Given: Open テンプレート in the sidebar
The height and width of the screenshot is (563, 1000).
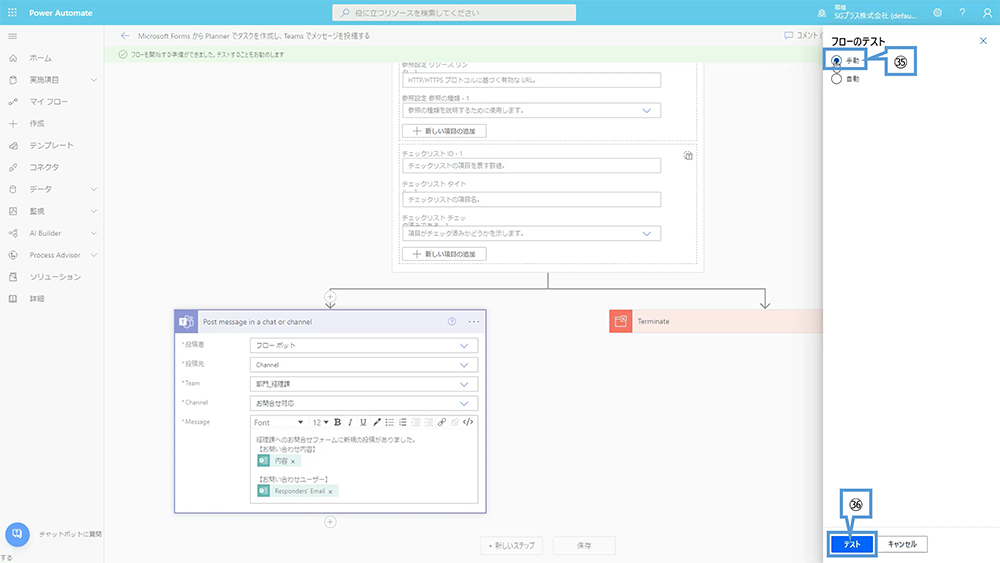Looking at the screenshot, I should [x=52, y=145].
